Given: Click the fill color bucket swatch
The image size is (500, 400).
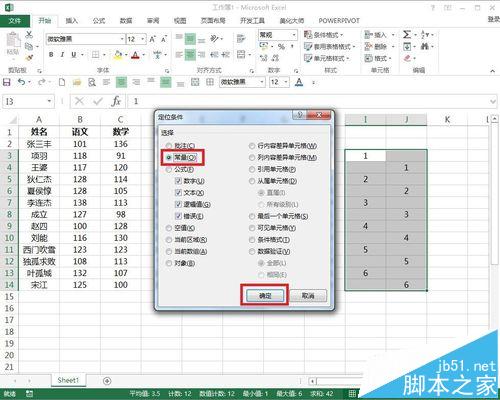Looking at the screenshot, I should (x=118, y=55).
